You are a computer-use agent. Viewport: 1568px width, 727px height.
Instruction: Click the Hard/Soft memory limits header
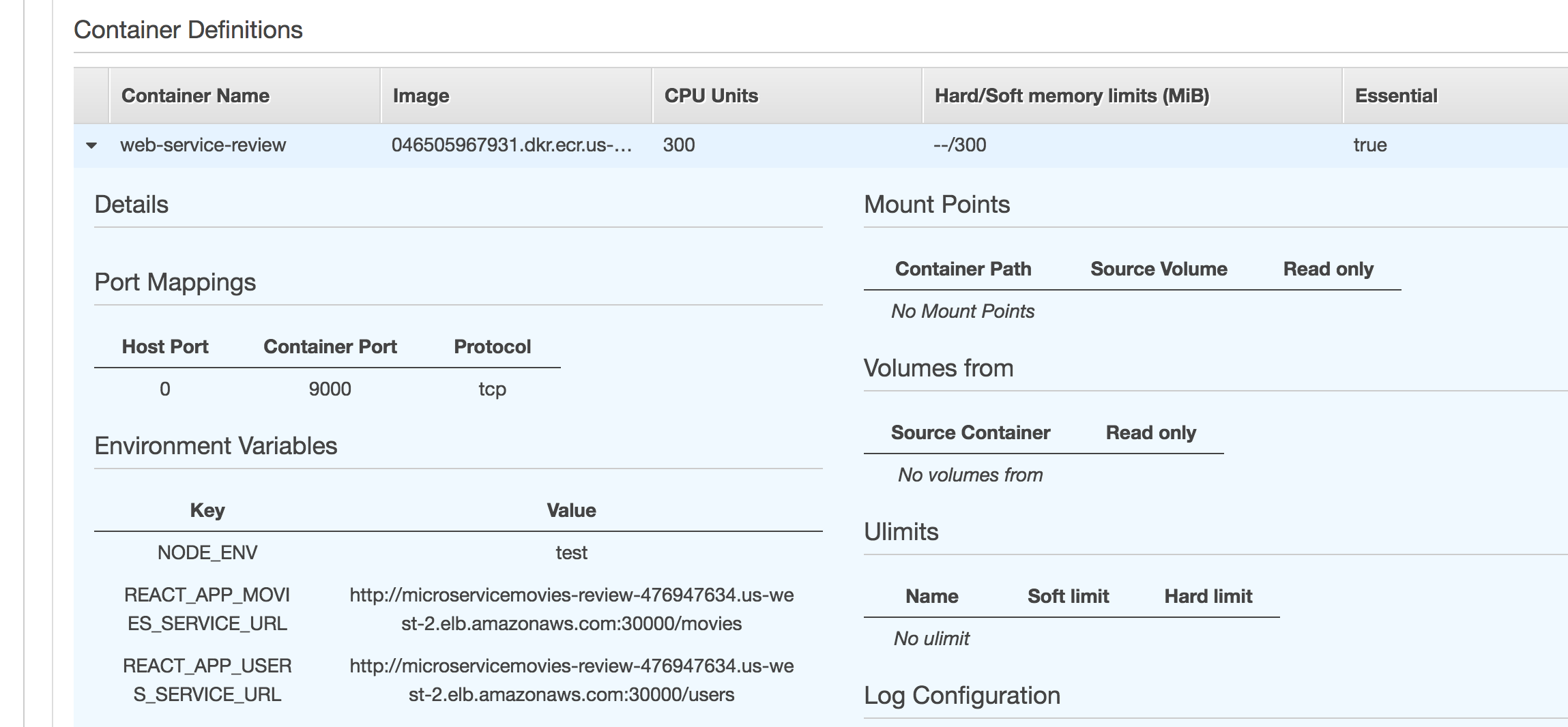1071,95
